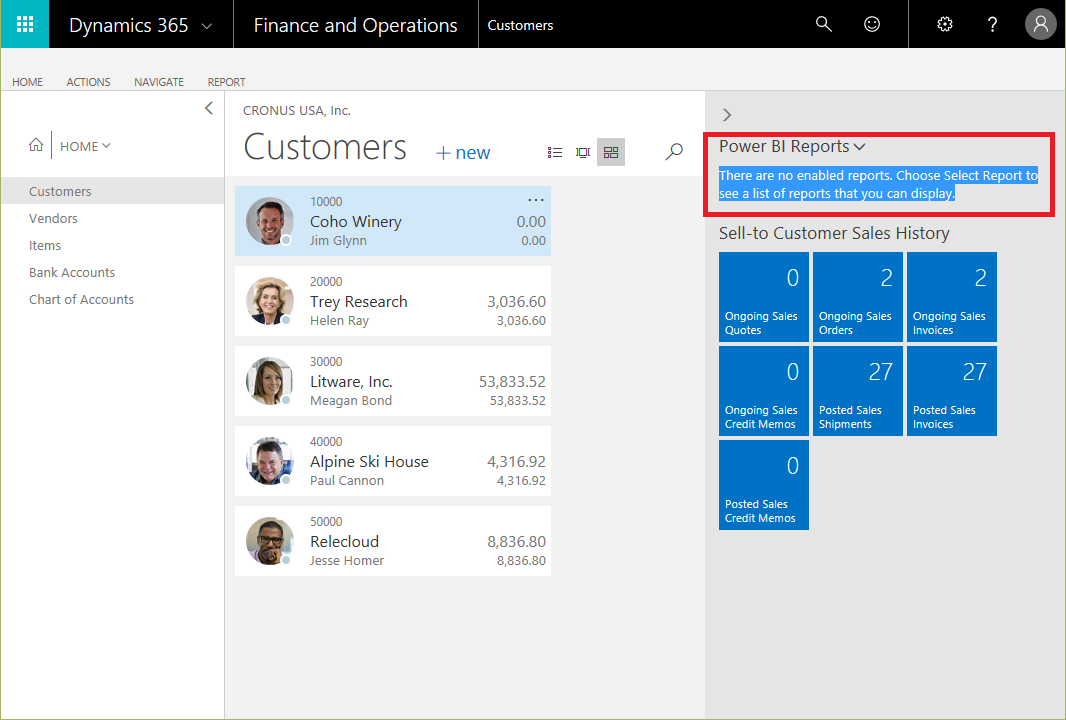The width and height of the screenshot is (1066, 720).
Task: Open the user account avatar
Action: point(1040,24)
